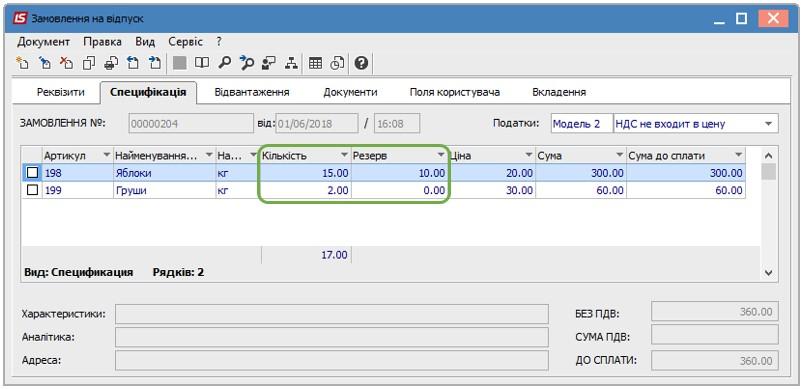
Task: Select the Специфікація tab
Action: [x=148, y=92]
